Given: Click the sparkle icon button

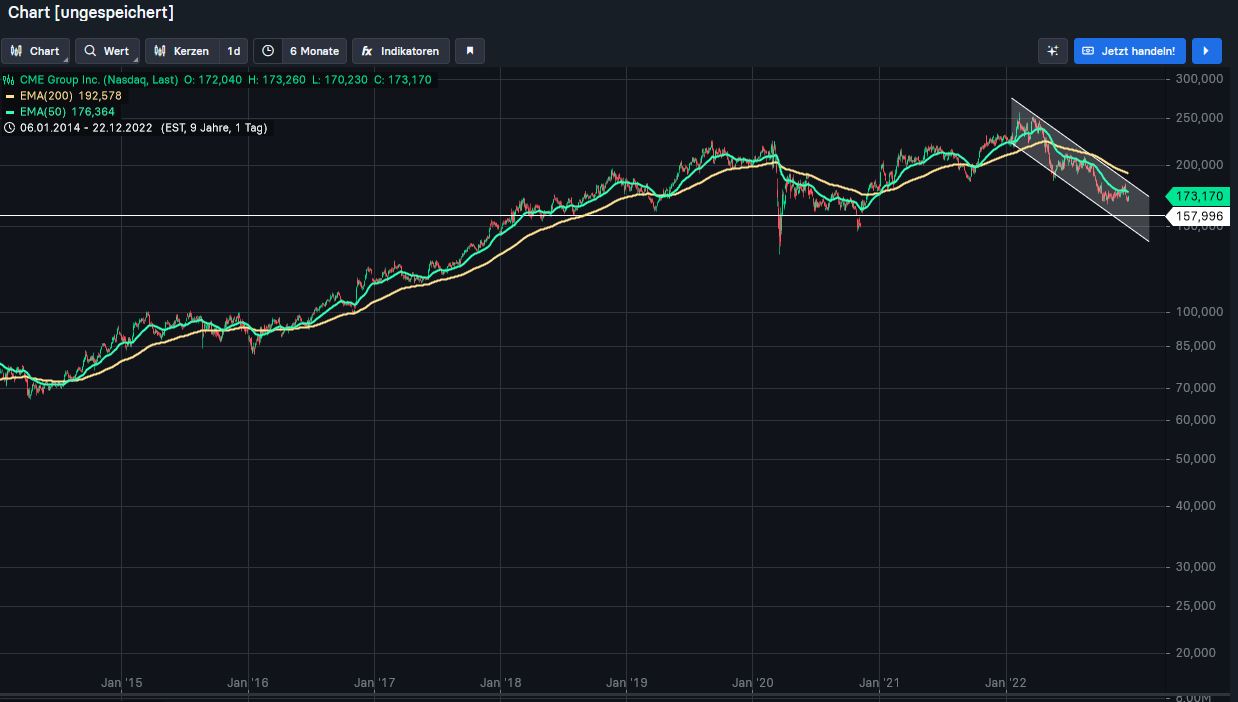Looking at the screenshot, I should coord(1053,51).
